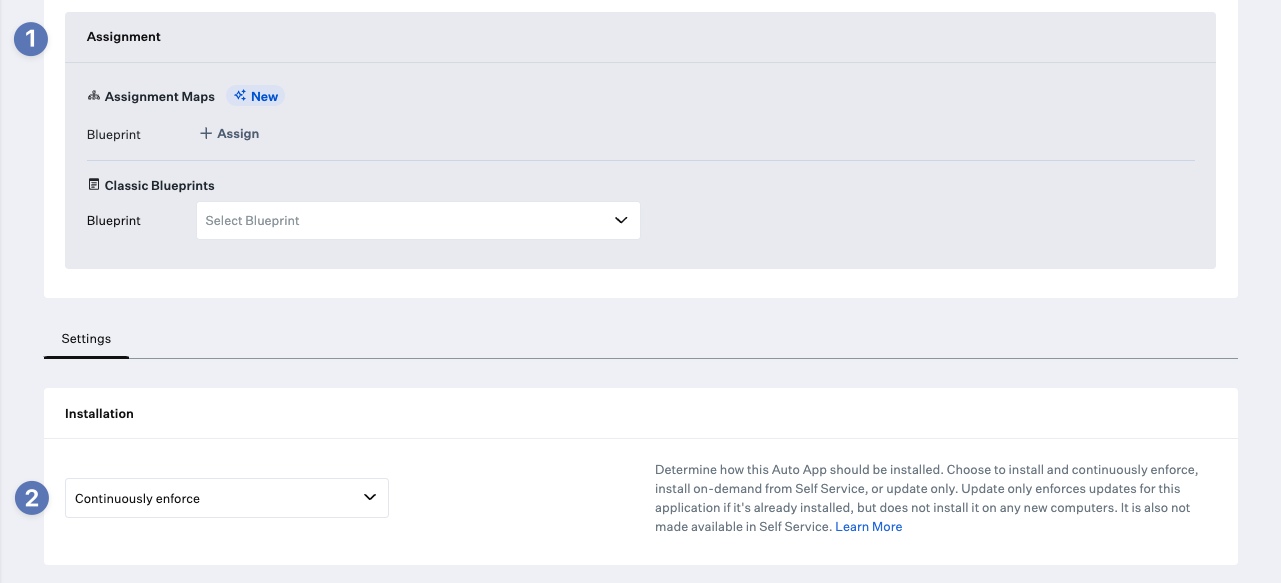Click the Installation section heading

pyautogui.click(x=99, y=413)
